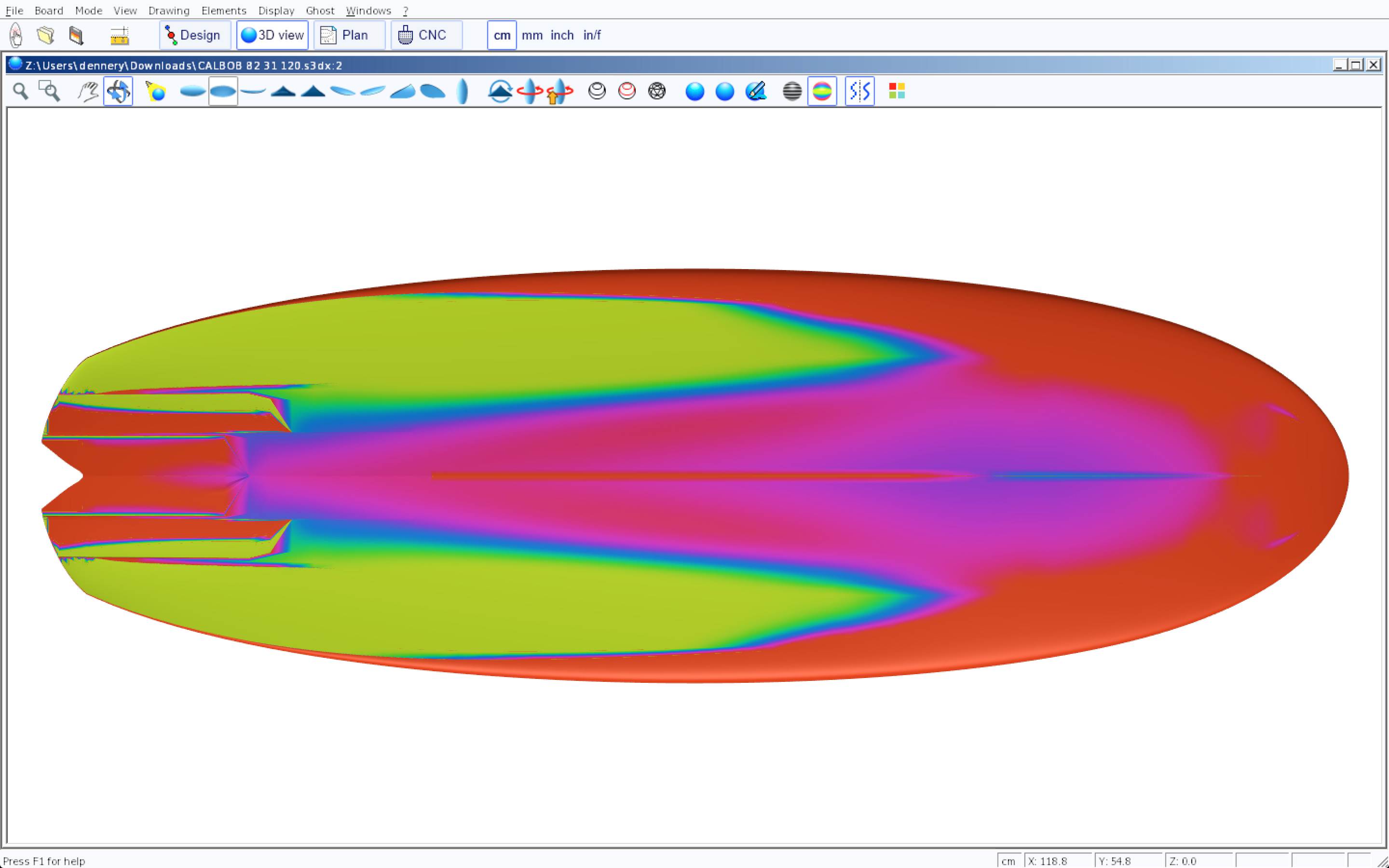Switch units to mm
This screenshot has height=868, width=1389.
click(x=532, y=36)
